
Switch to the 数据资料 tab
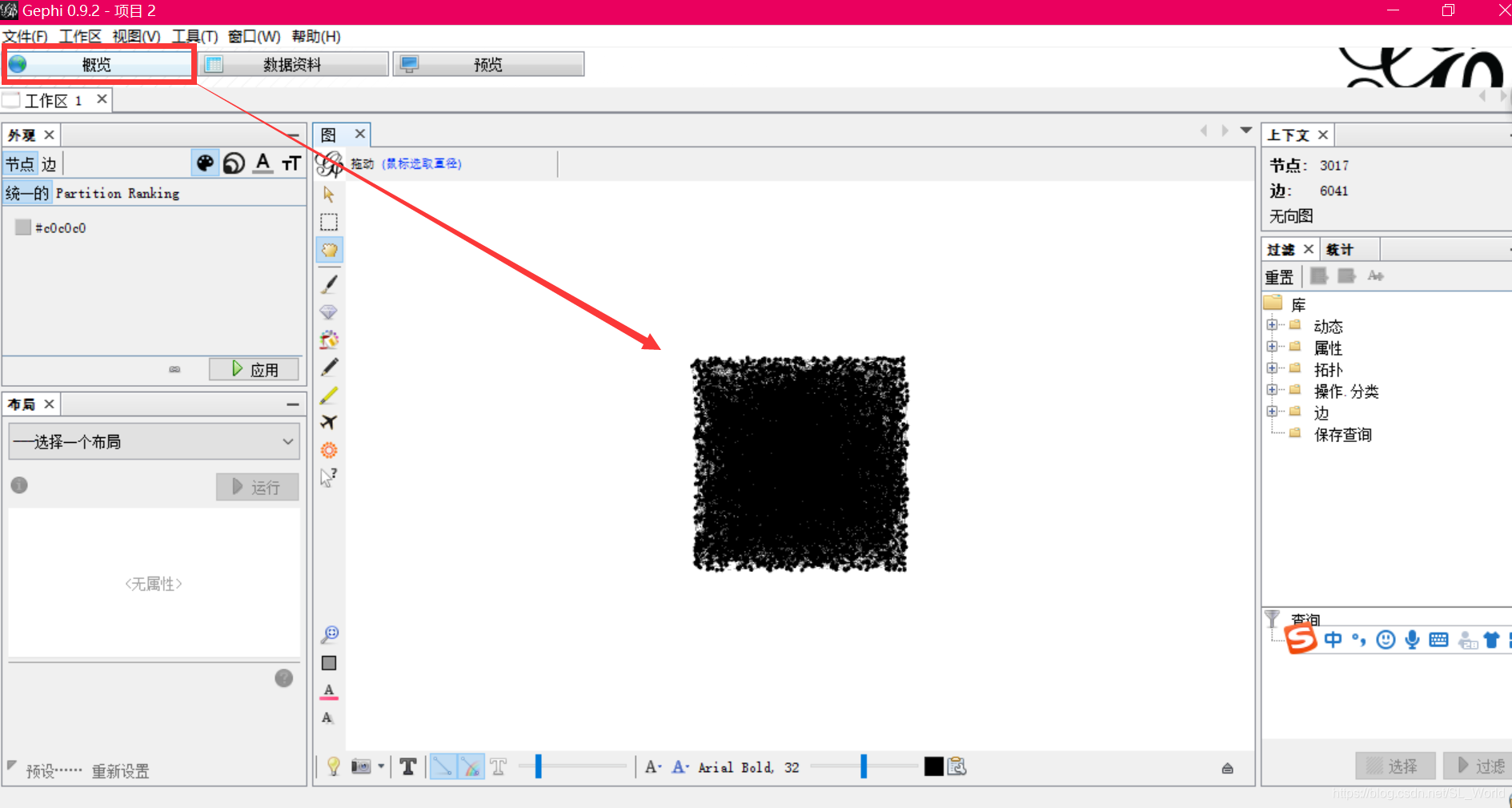pyautogui.click(x=294, y=64)
